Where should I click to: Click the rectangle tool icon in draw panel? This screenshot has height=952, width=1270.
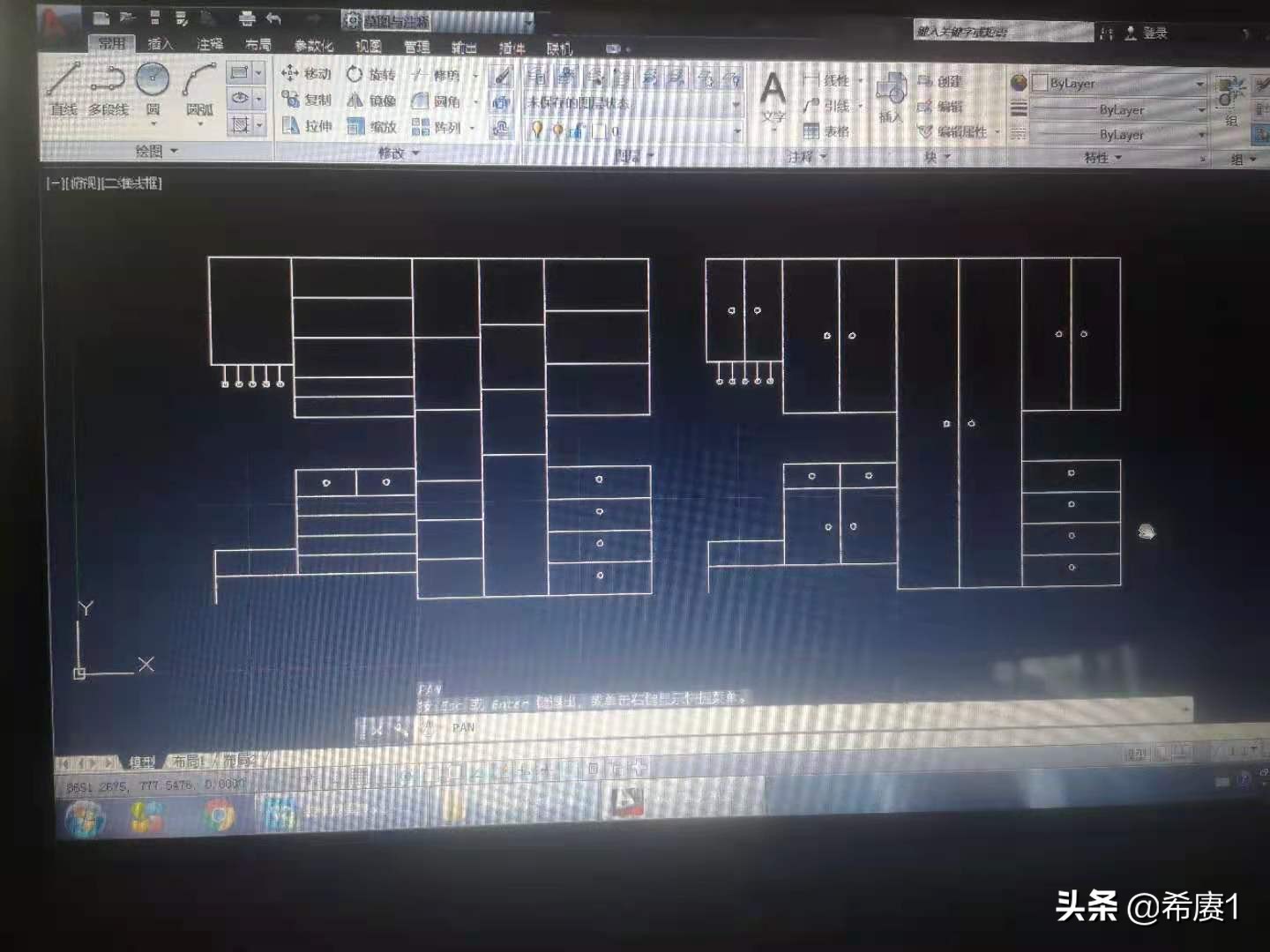238,72
